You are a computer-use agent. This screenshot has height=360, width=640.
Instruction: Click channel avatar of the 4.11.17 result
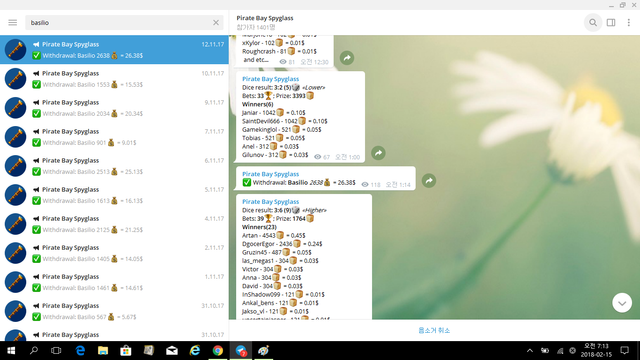pos(16,224)
